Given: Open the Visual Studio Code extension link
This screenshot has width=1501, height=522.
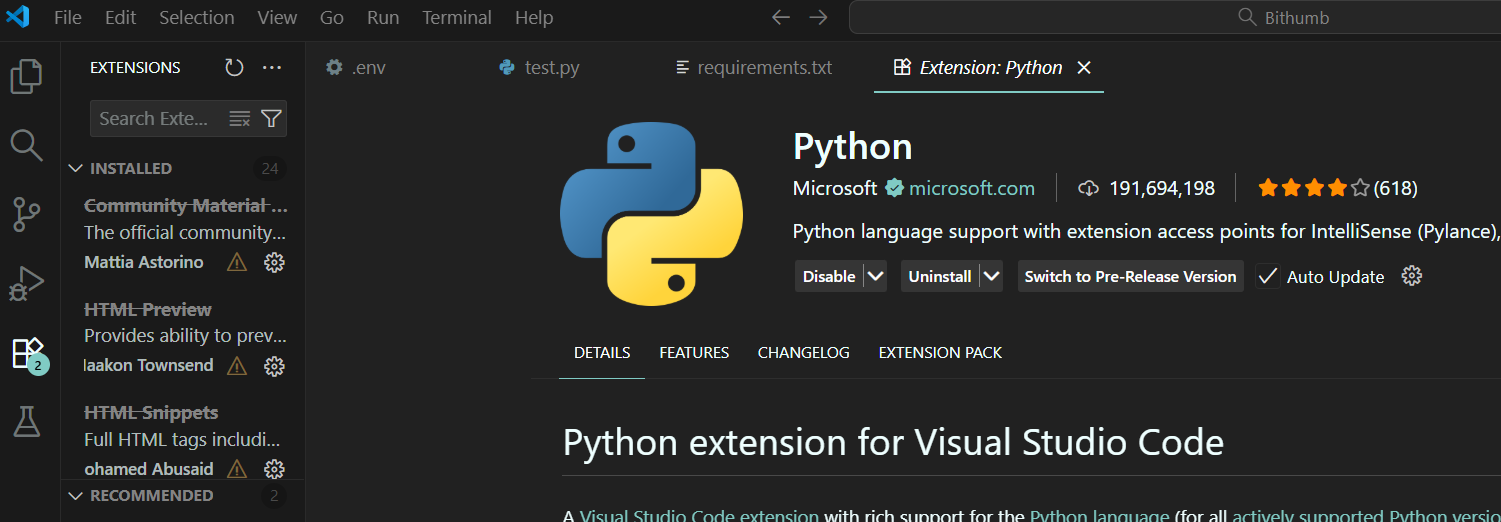Looking at the screenshot, I should (699, 515).
